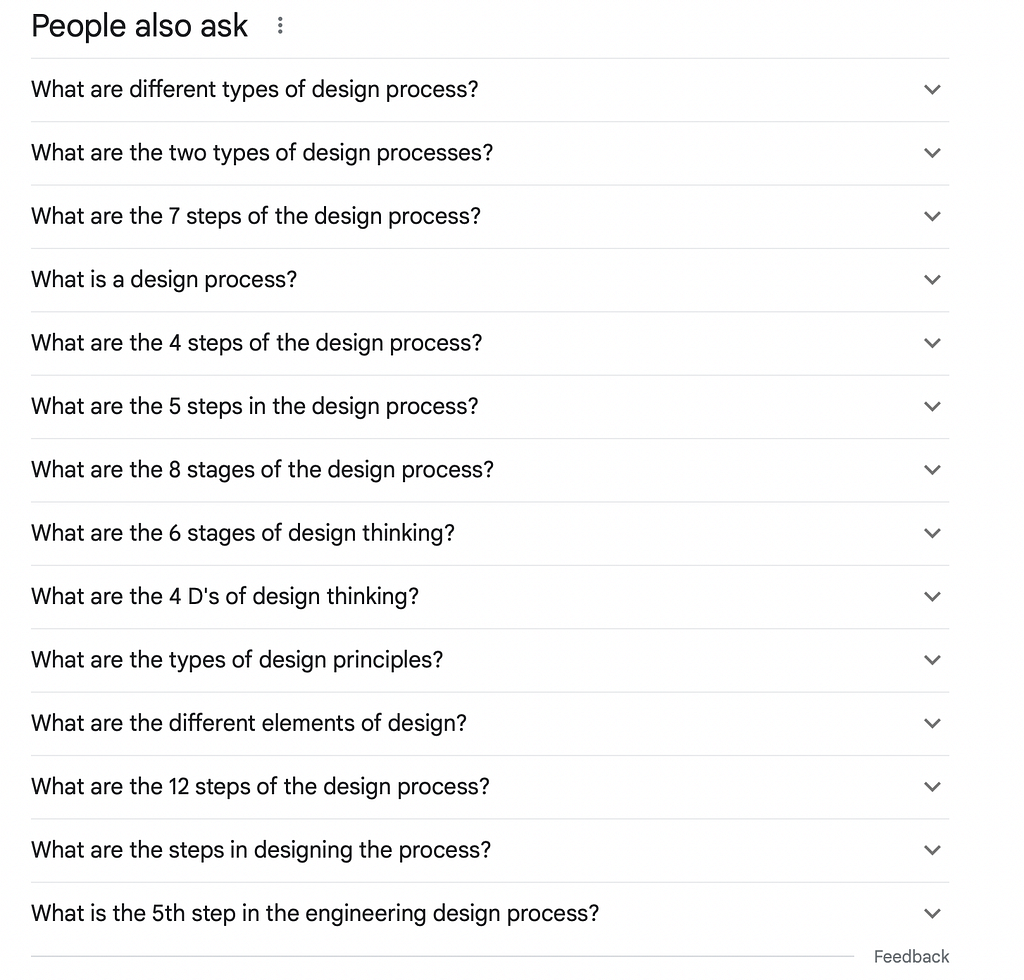This screenshot has width=1024, height=980.
Task: Click the question text "What are the different elements of design?"
Action: [249, 723]
